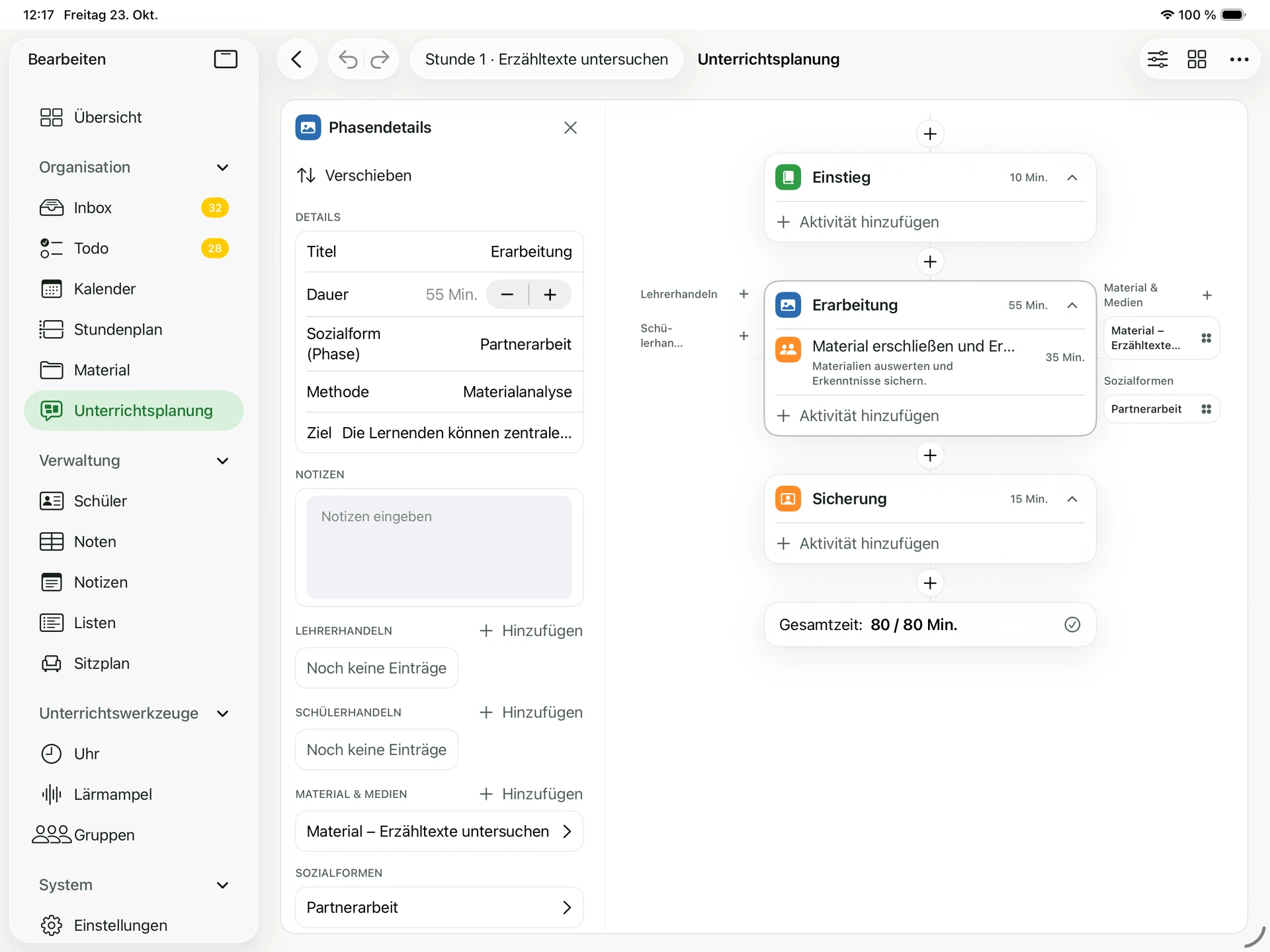Viewport: 1270px width, 952px height.
Task: Collapse the Erarbeitung phase card
Action: (x=1072, y=305)
